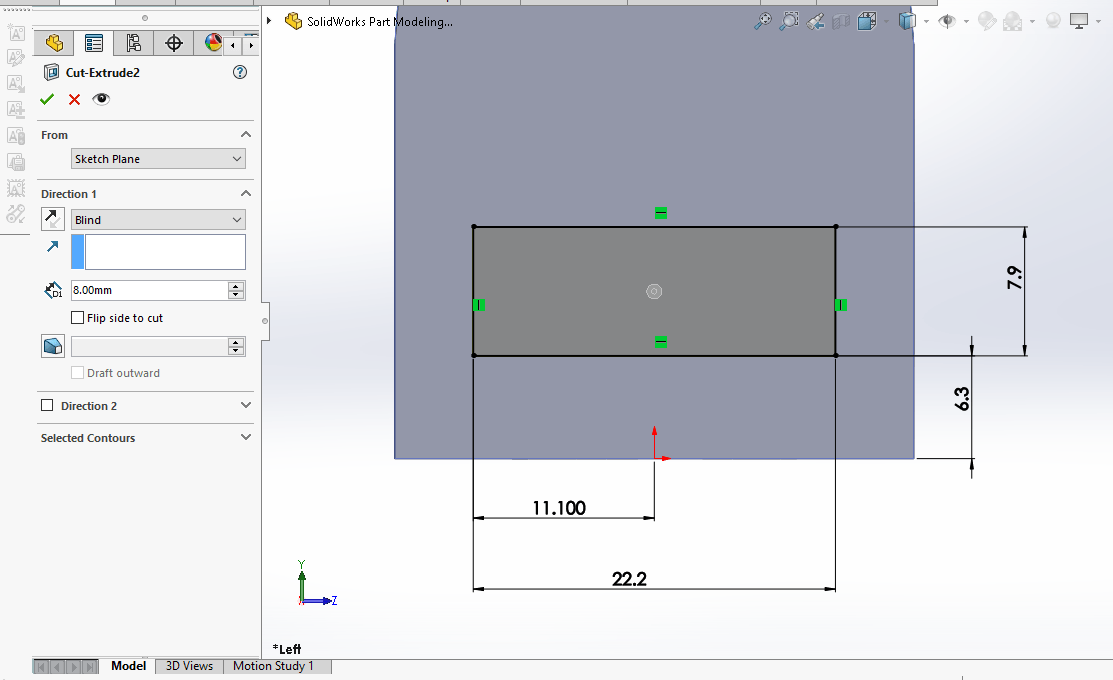This screenshot has width=1113, height=680.
Task: Open the DisplayManager color sphere tab
Action: 213,43
